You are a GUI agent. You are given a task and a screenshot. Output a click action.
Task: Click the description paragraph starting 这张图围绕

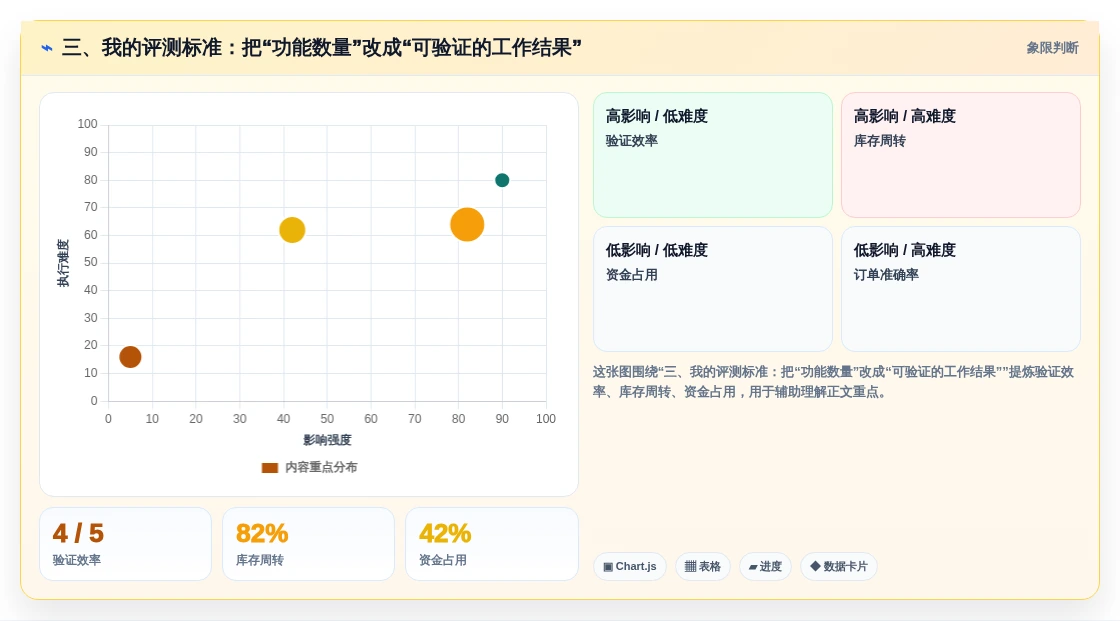tap(833, 382)
